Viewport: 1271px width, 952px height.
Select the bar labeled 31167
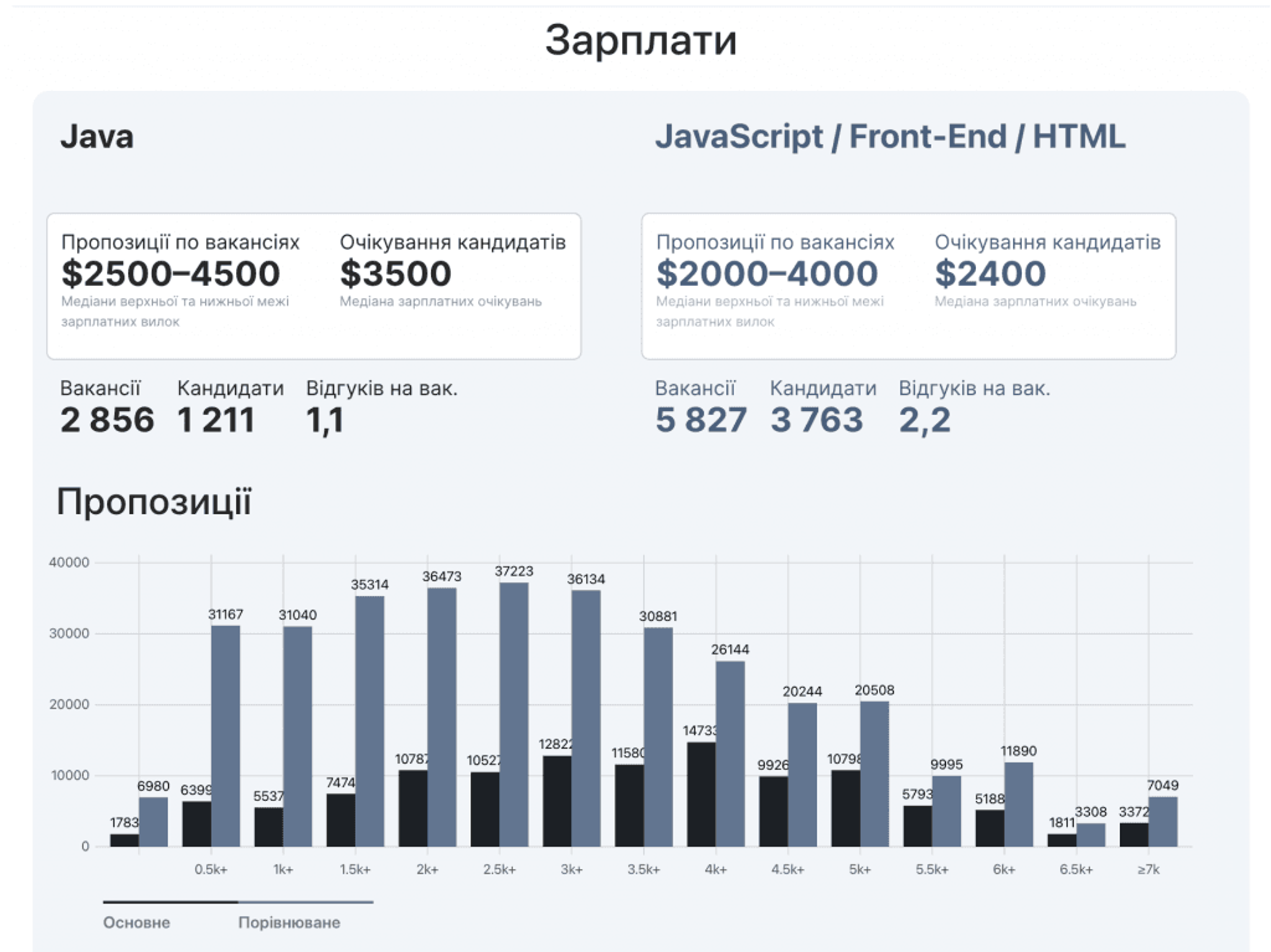[225, 735]
